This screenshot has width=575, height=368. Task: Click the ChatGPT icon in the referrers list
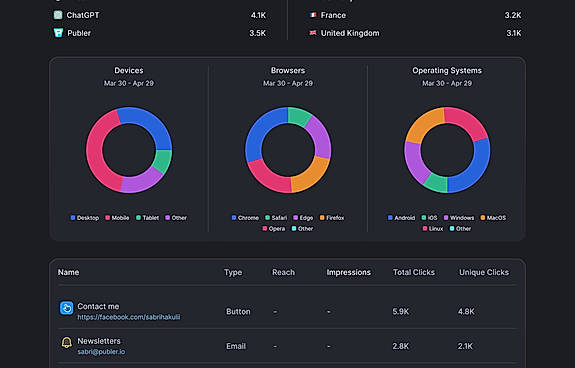pos(58,15)
